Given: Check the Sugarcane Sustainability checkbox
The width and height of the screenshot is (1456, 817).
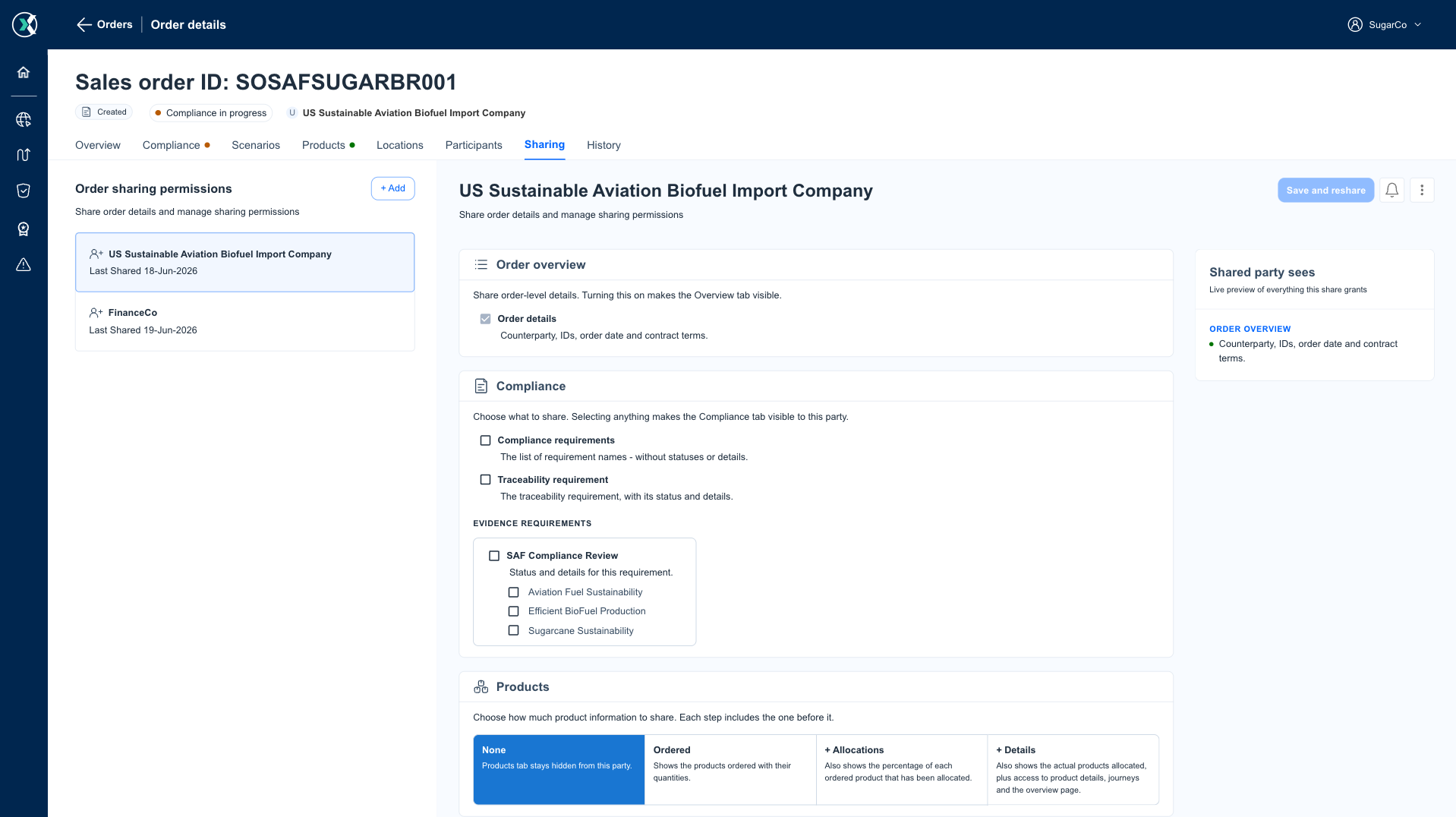Looking at the screenshot, I should click(x=514, y=631).
